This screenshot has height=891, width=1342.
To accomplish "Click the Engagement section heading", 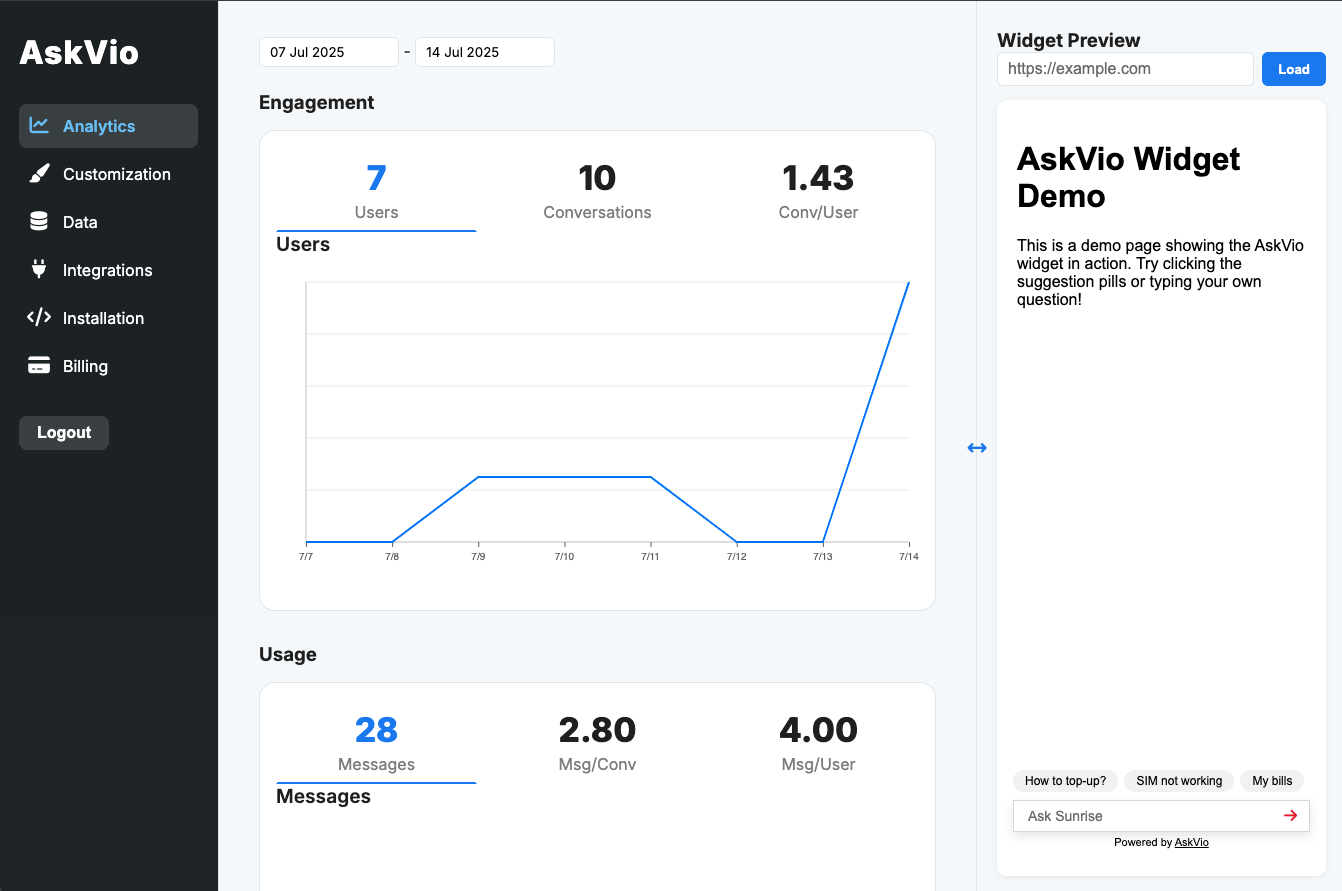I will click(x=316, y=102).
